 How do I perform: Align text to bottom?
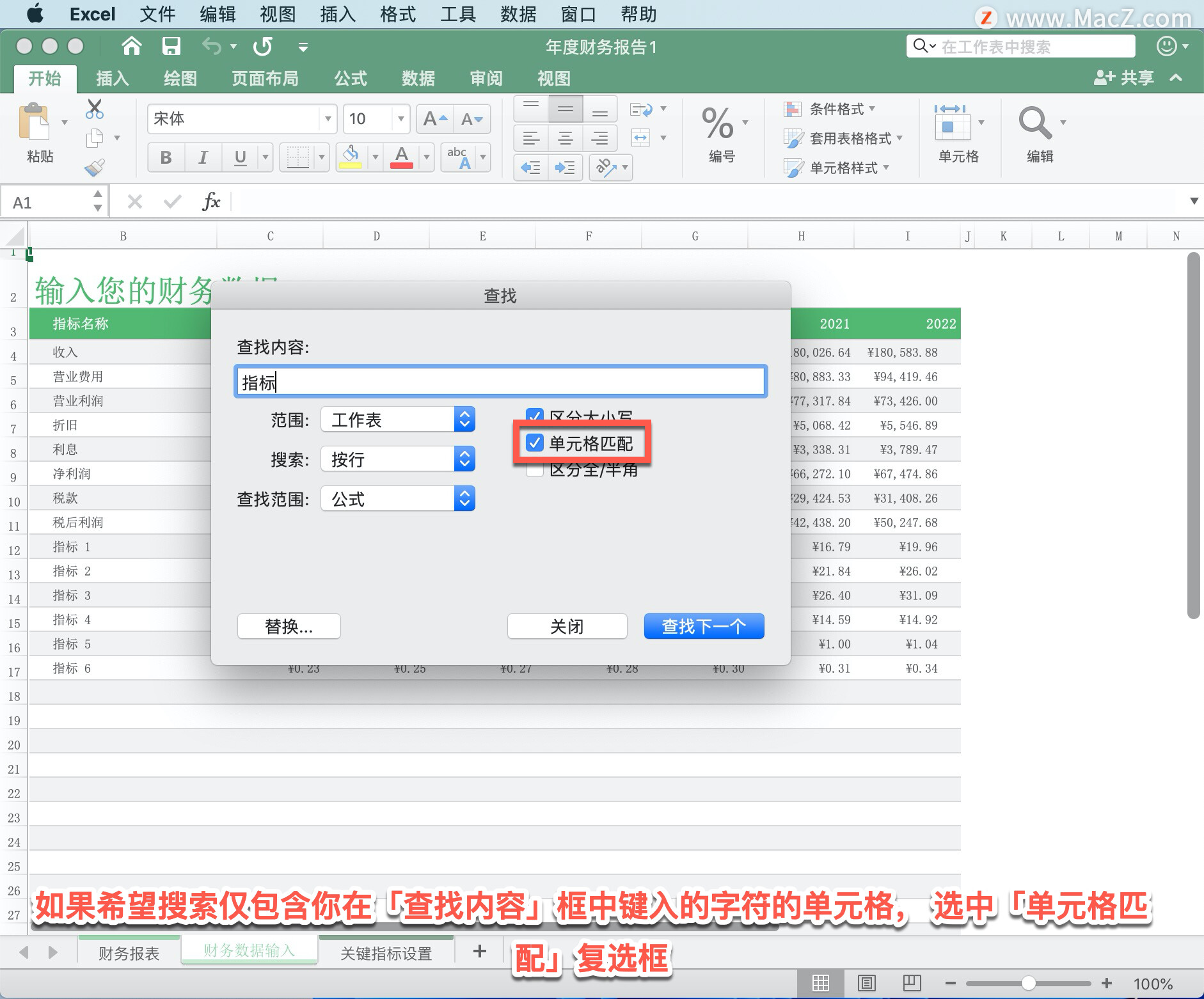[x=600, y=109]
